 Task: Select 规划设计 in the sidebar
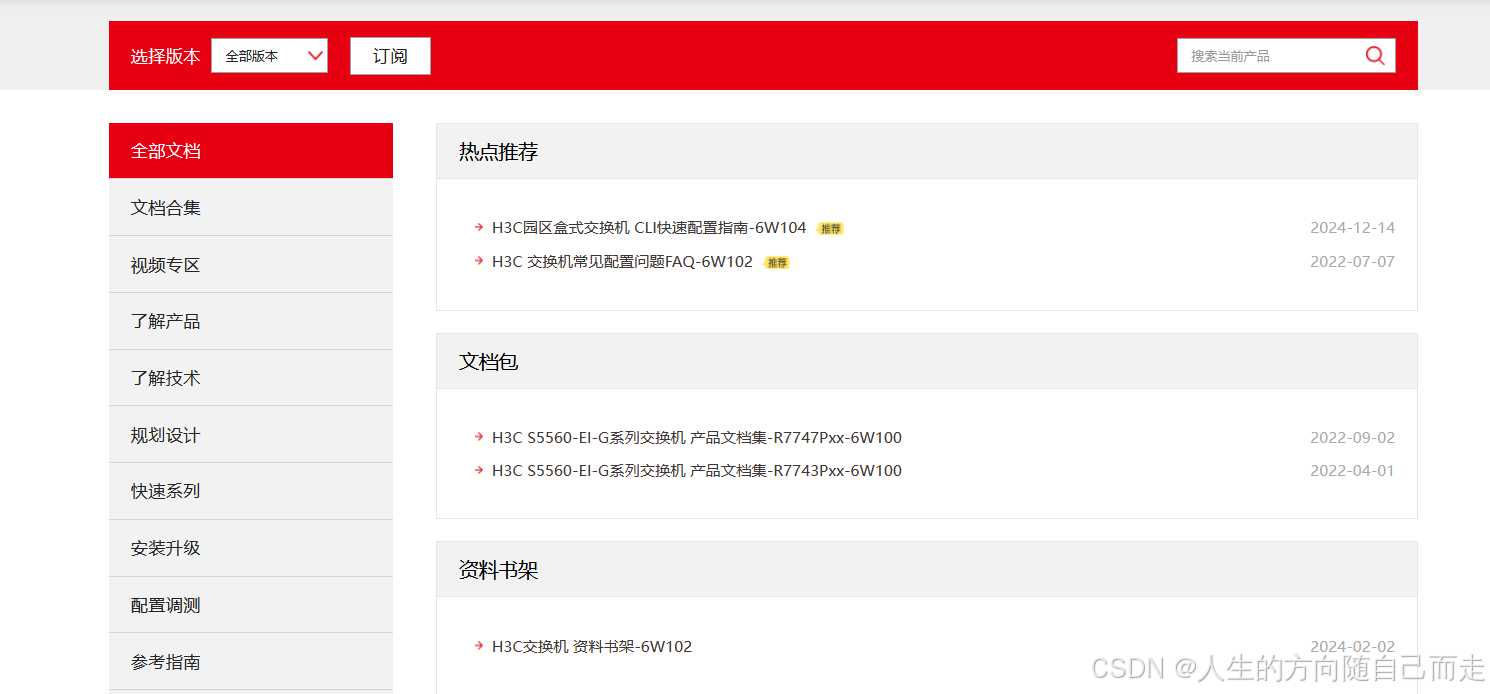[251, 435]
